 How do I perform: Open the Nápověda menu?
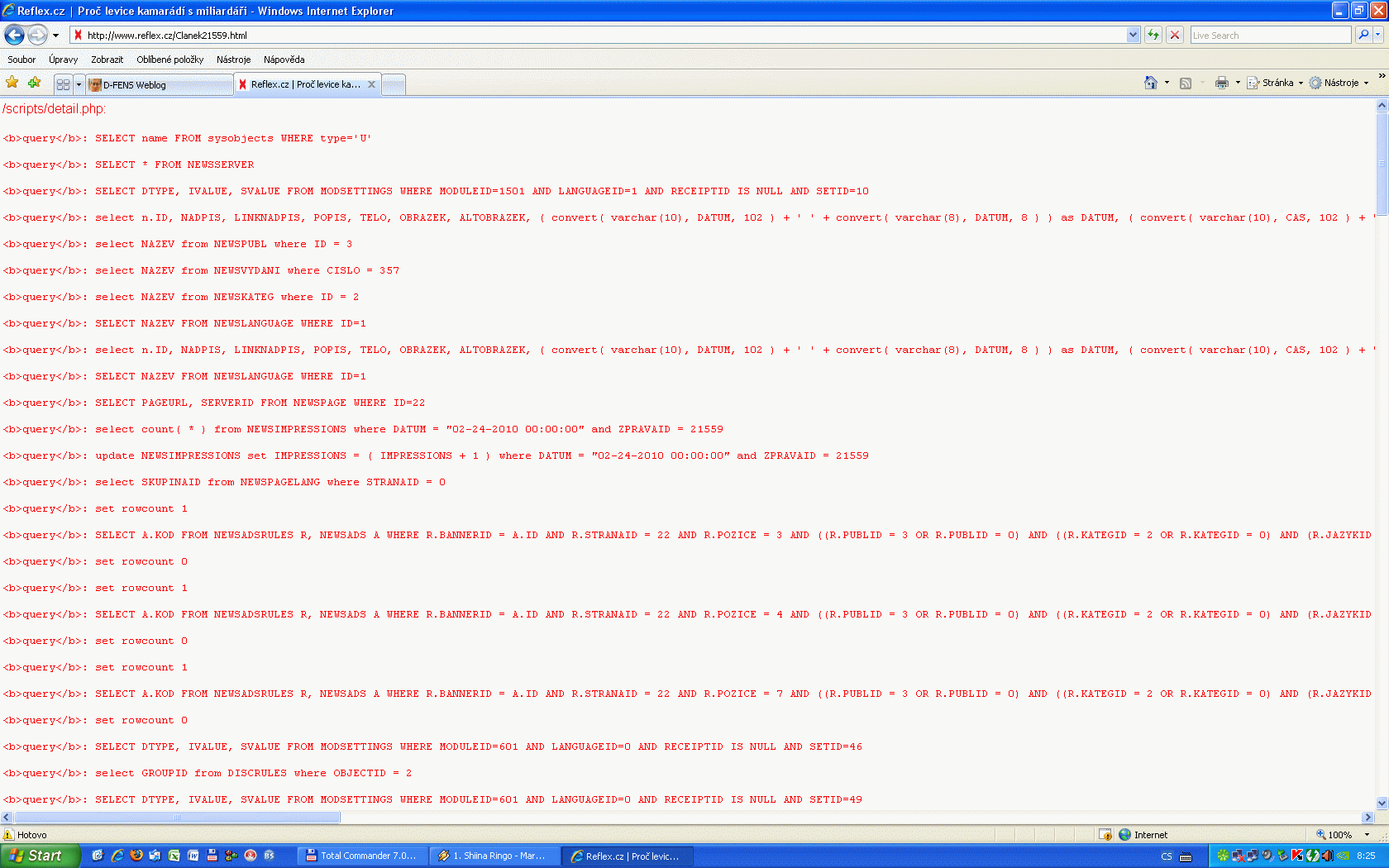click(284, 60)
